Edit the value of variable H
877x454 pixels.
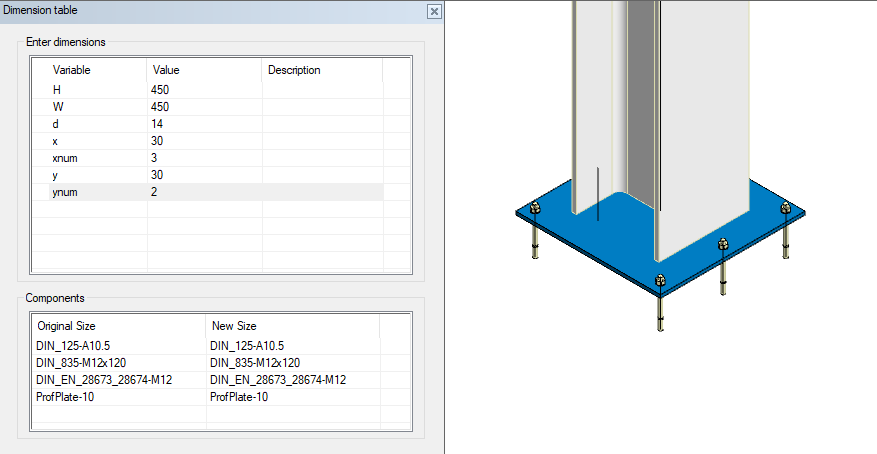click(x=160, y=90)
